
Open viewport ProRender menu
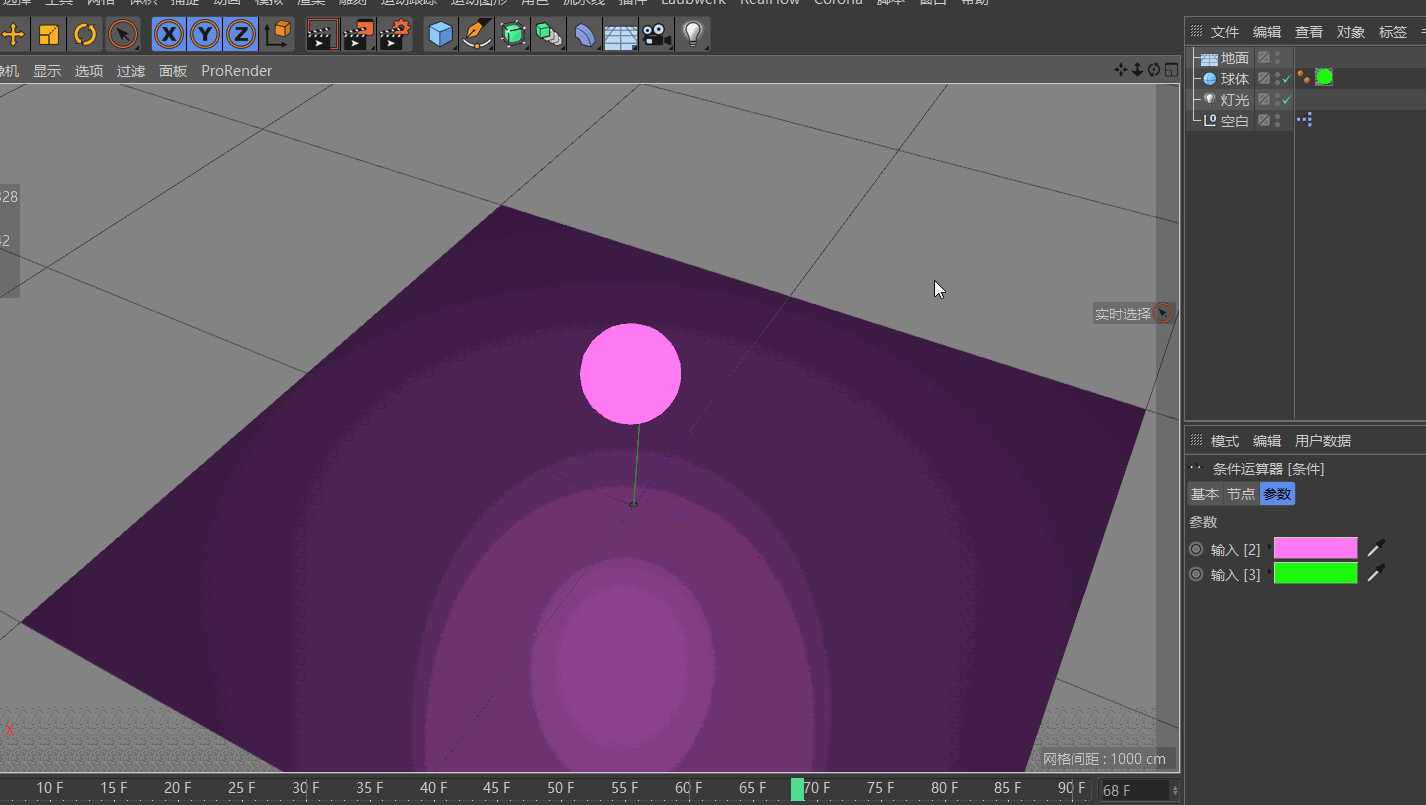(x=236, y=71)
